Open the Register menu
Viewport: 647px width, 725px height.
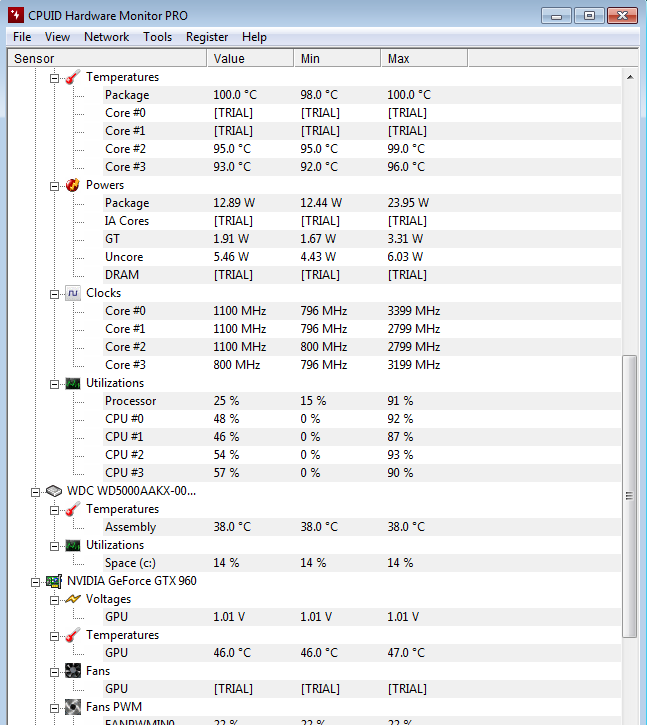pos(207,37)
